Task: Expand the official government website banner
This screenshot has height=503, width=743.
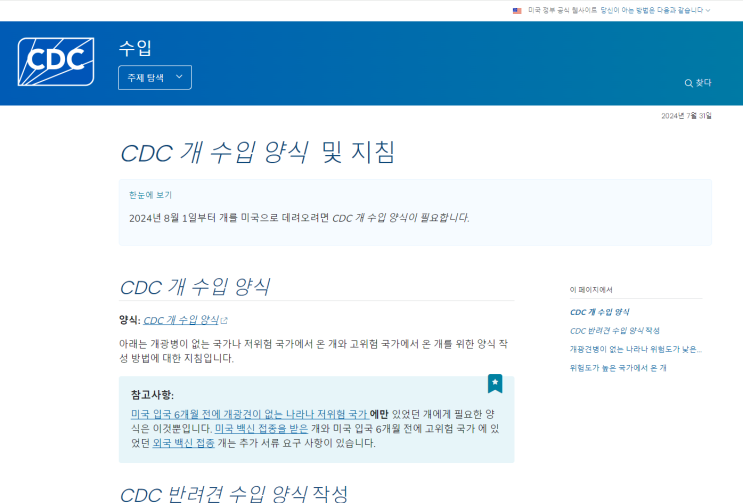Action: tap(656, 10)
